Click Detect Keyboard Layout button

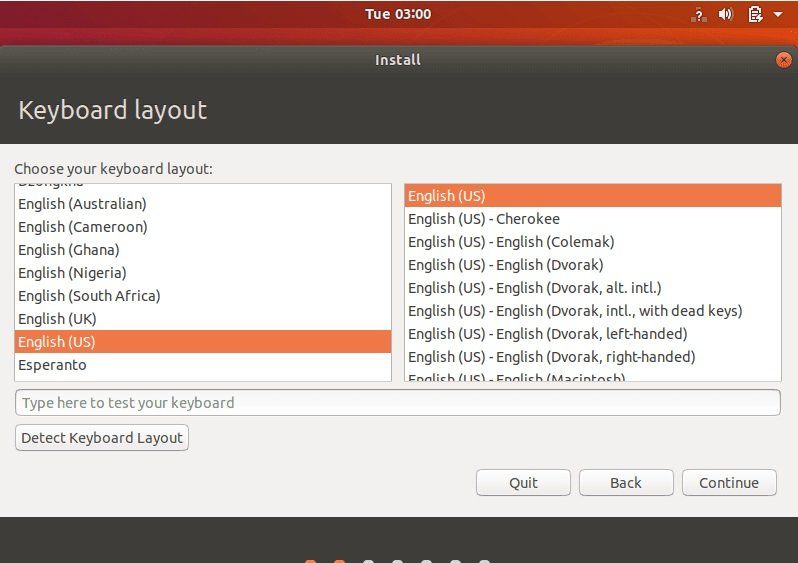click(x=102, y=438)
